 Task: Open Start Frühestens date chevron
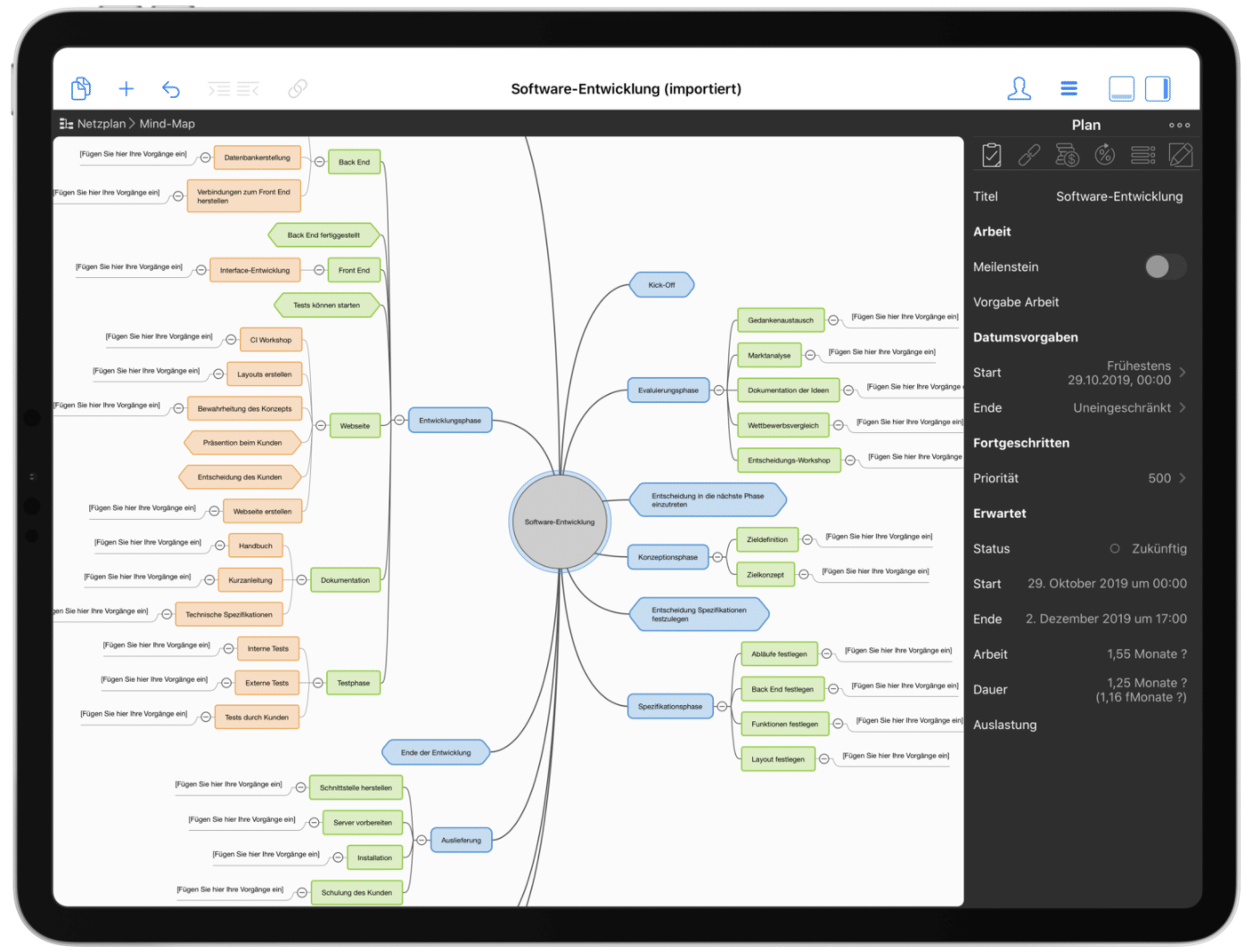[1183, 373]
